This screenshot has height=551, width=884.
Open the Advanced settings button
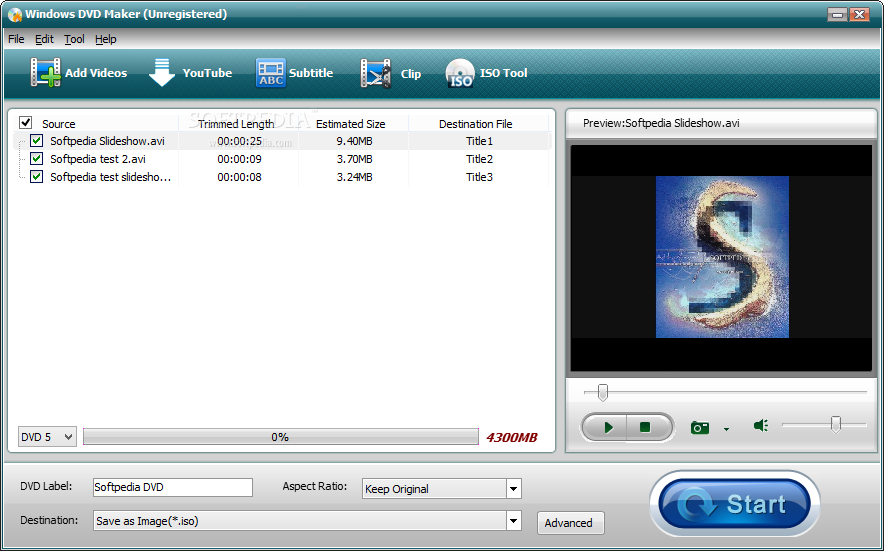coord(570,523)
